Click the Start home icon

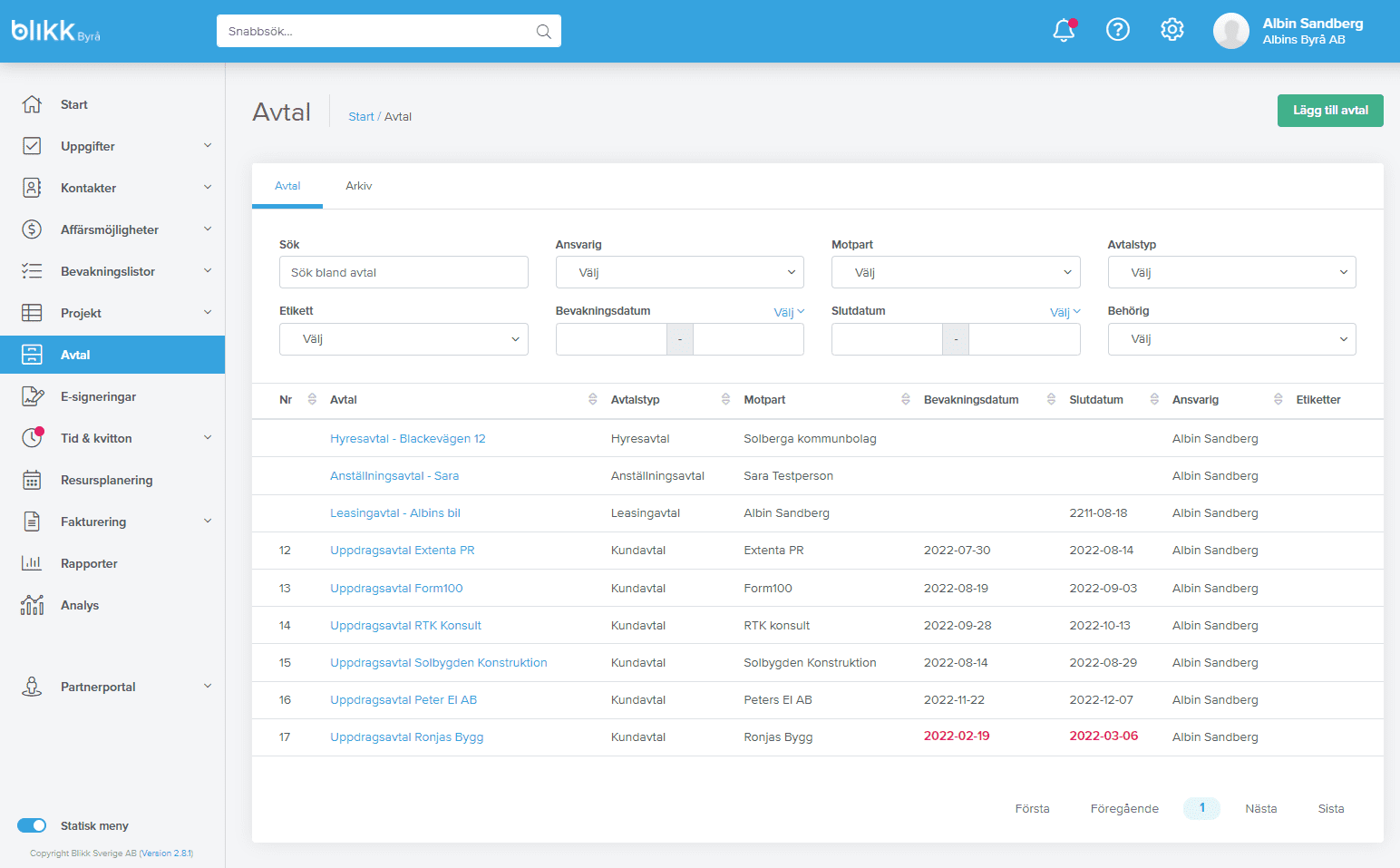tap(32, 104)
